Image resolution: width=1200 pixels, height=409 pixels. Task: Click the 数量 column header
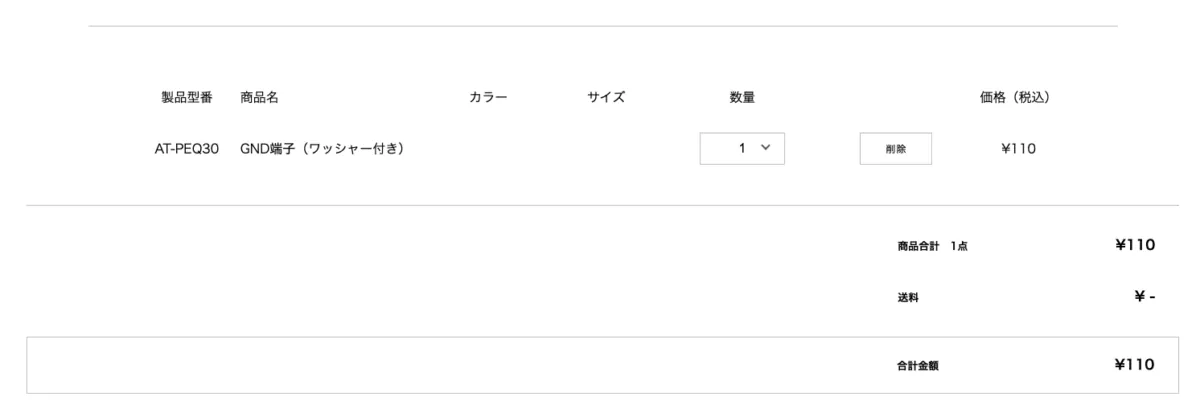(741, 97)
